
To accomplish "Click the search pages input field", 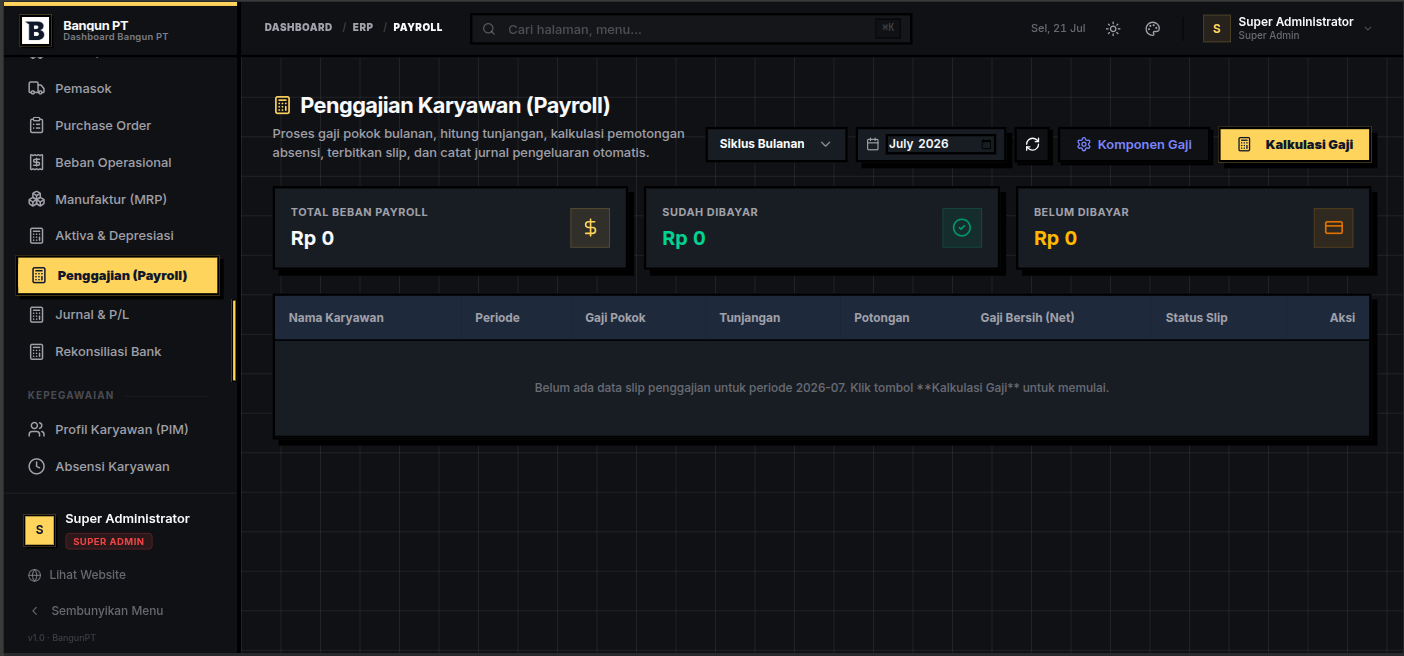I will pyautogui.click(x=691, y=29).
